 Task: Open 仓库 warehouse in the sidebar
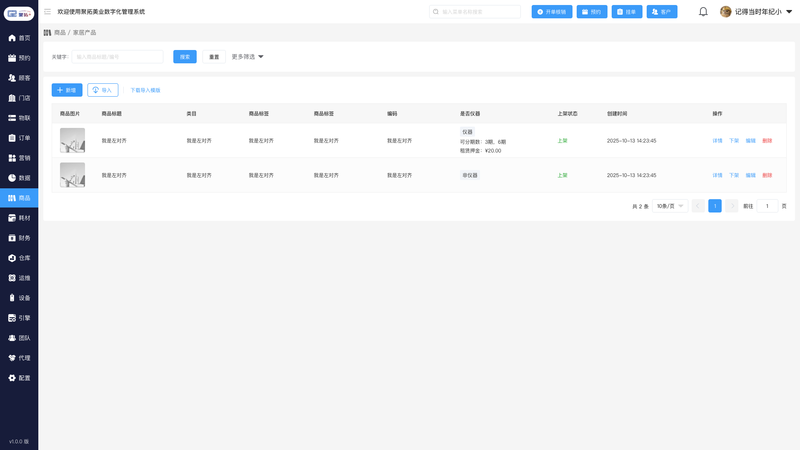click(x=19, y=258)
